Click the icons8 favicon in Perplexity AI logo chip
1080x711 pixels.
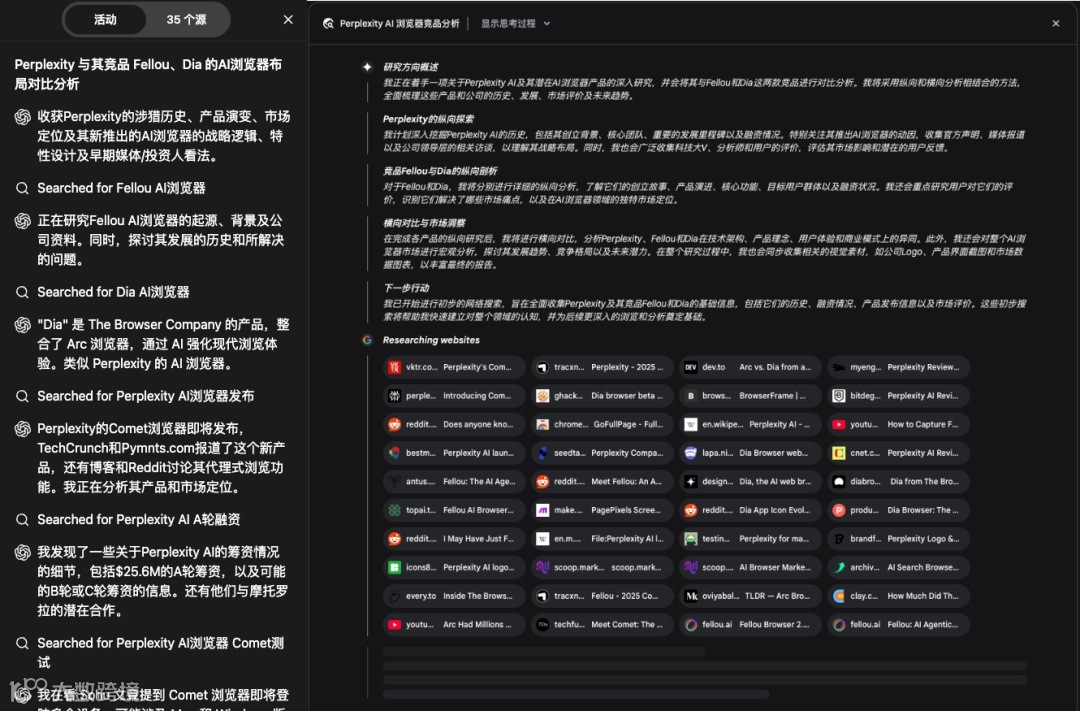(394, 567)
